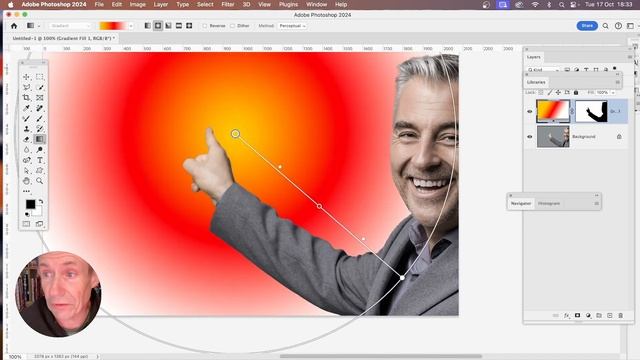Image resolution: width=640 pixels, height=360 pixels.
Task: Create a new layer icon
Action: (610, 316)
